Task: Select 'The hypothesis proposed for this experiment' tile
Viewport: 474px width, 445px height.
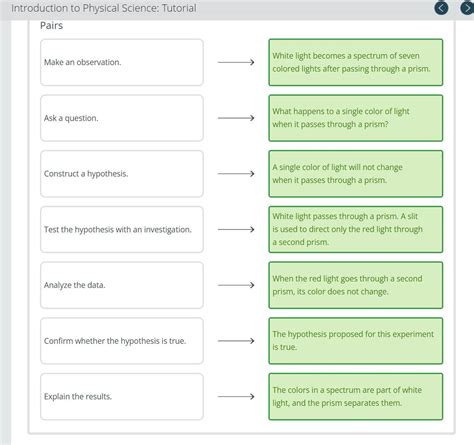Action: 356,341
